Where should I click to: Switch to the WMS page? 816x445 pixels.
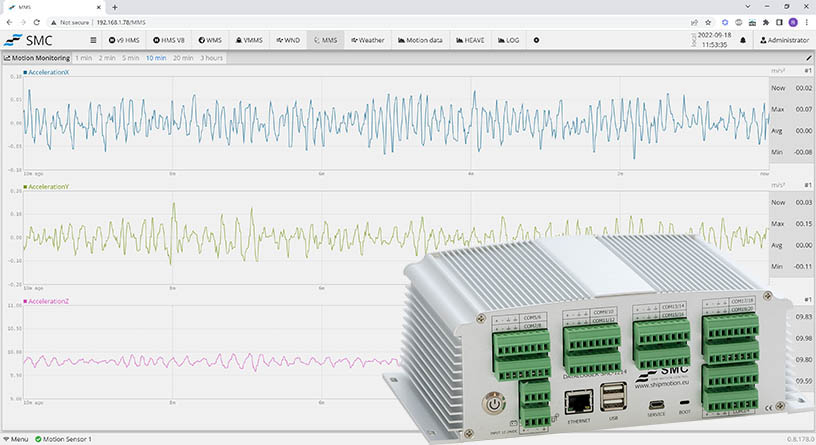[x=210, y=40]
